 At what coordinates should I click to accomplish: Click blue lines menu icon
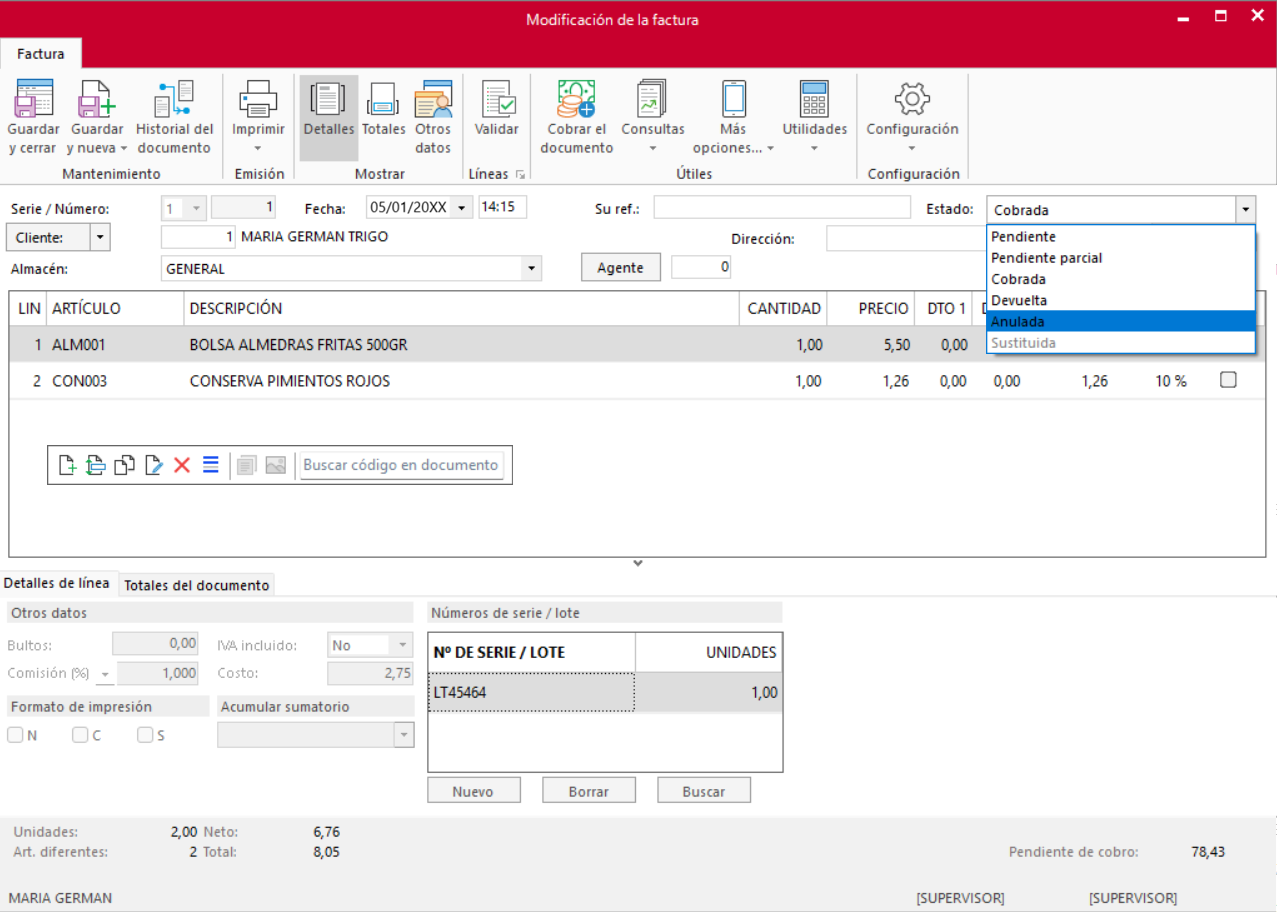coord(211,465)
